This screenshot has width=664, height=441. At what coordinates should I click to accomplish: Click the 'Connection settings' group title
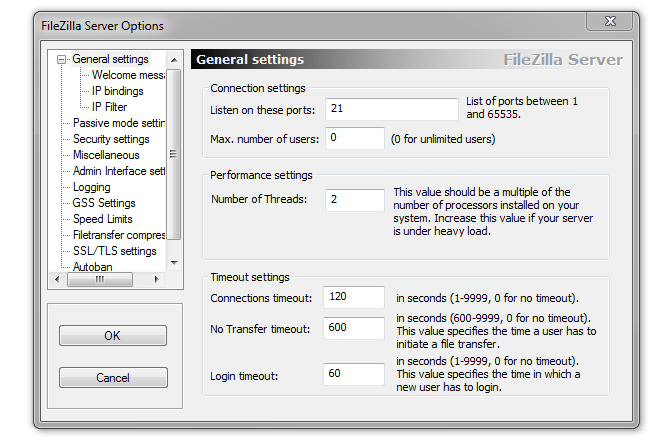point(257,88)
